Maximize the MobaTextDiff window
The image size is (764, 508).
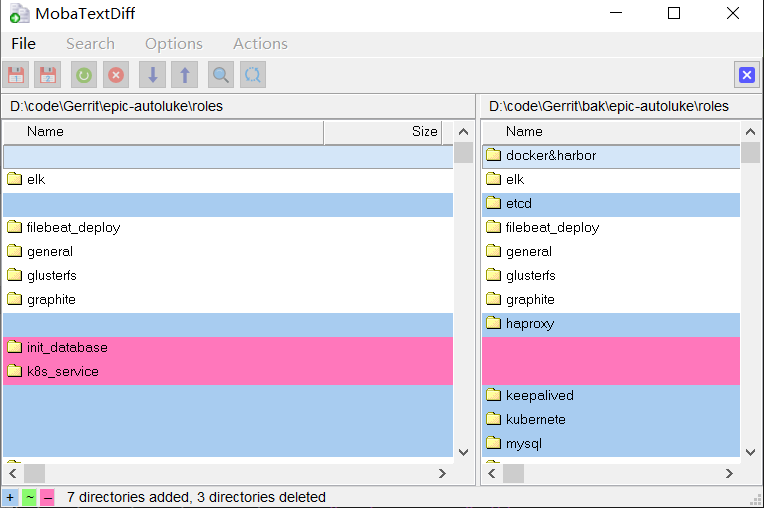click(x=674, y=13)
